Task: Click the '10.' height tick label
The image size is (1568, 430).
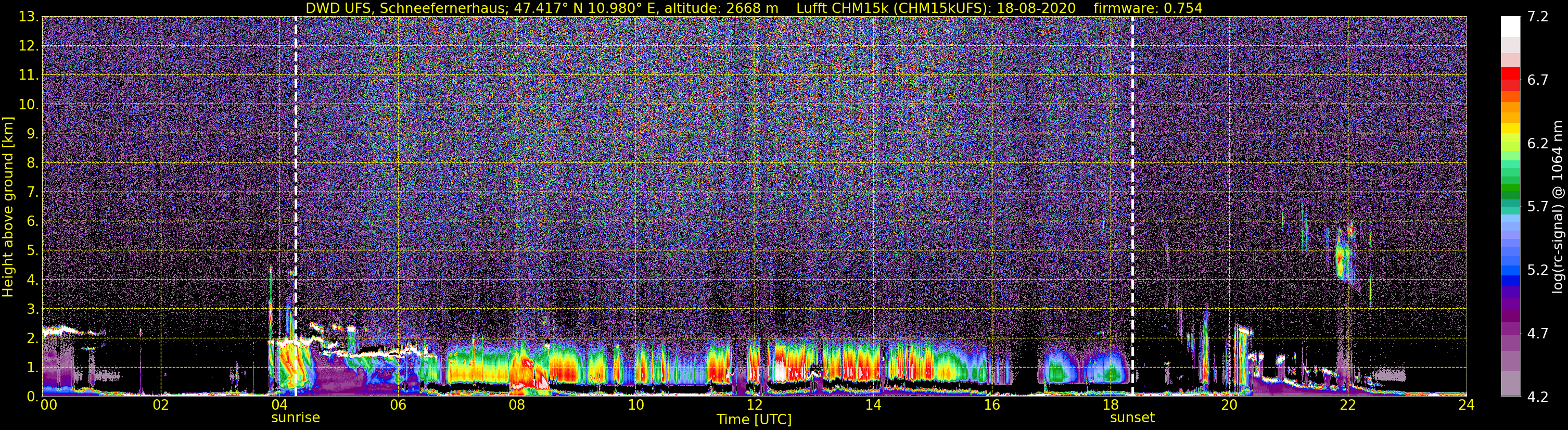Action: 29,105
